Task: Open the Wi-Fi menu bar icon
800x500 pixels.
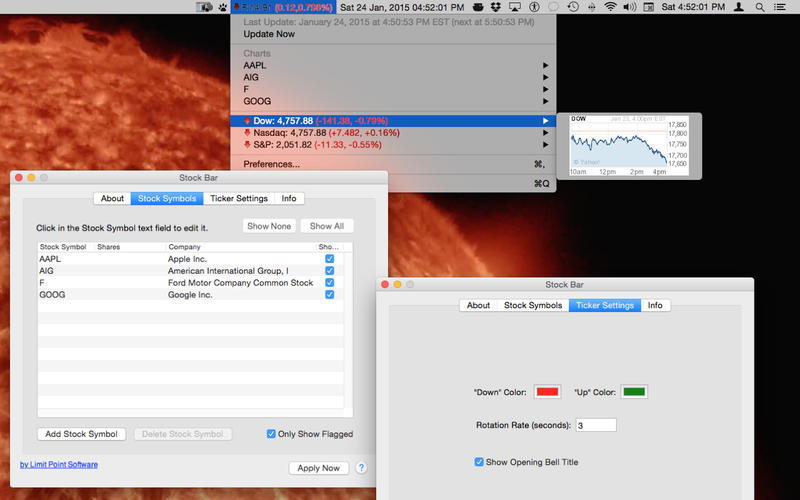Action: pyautogui.click(x=610, y=7)
